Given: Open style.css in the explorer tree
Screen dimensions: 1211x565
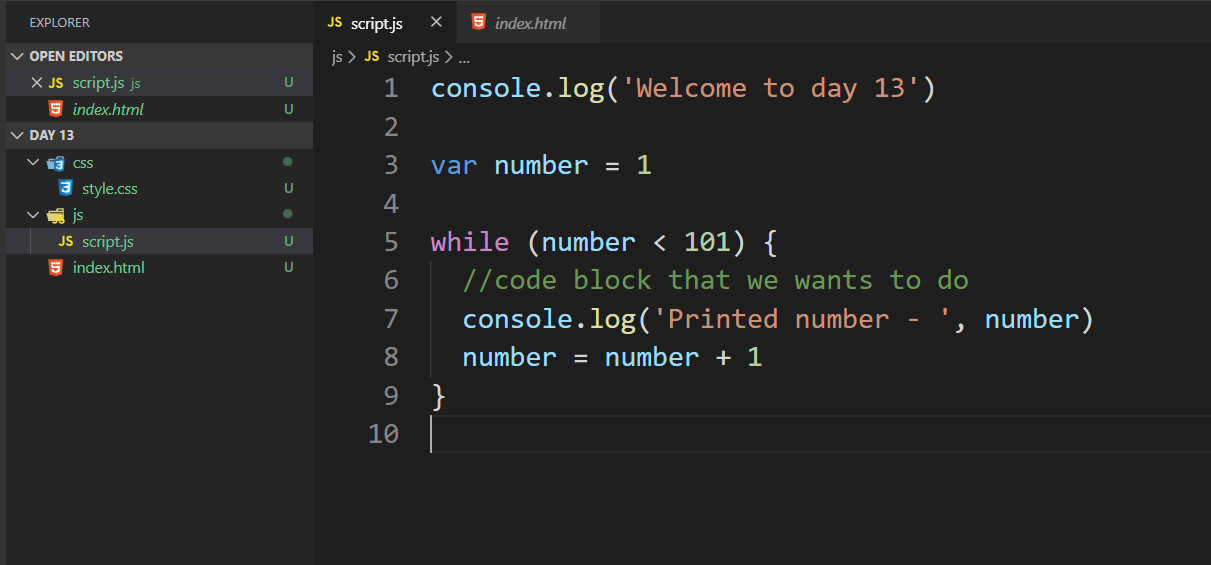Looking at the screenshot, I should coord(110,188).
